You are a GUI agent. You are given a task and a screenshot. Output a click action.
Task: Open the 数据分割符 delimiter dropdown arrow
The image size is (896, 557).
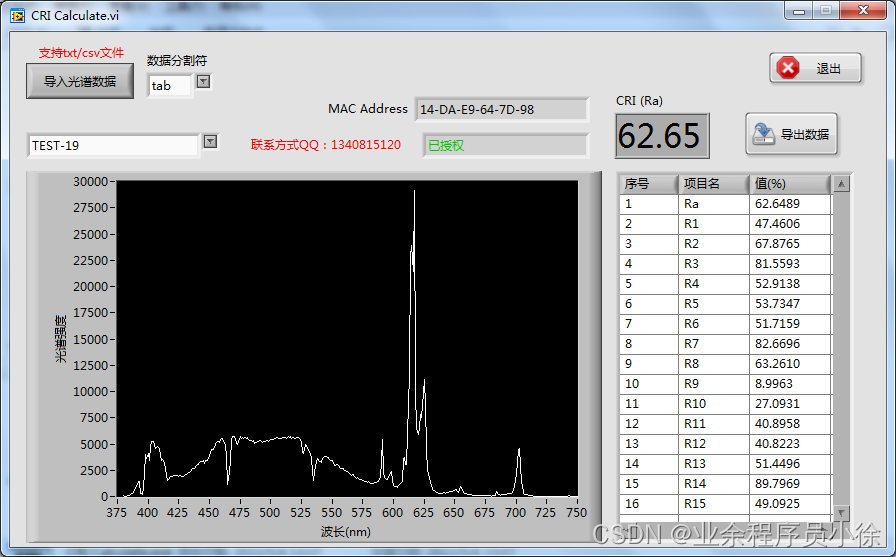(203, 82)
